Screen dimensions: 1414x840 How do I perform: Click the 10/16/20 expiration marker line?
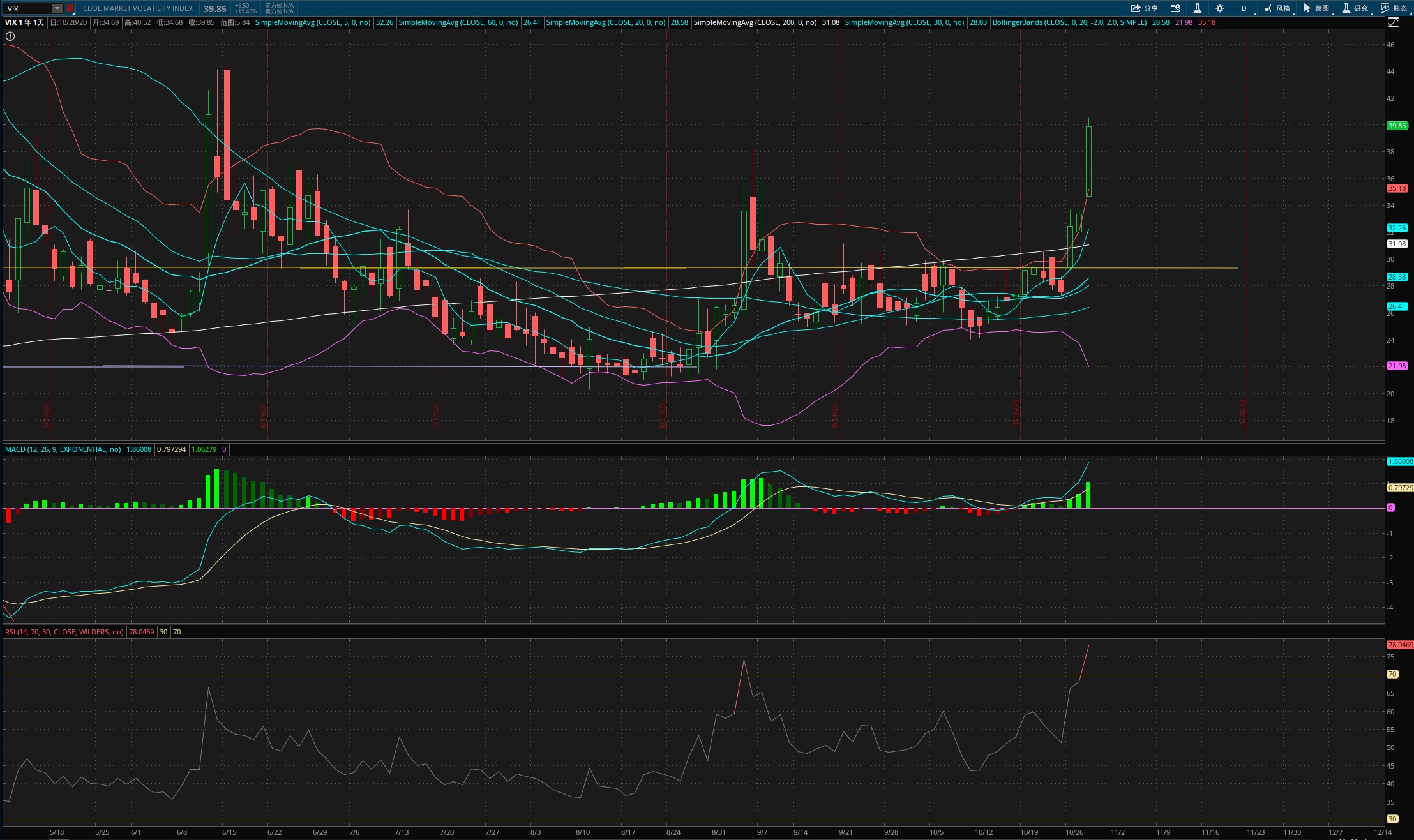[1020, 236]
